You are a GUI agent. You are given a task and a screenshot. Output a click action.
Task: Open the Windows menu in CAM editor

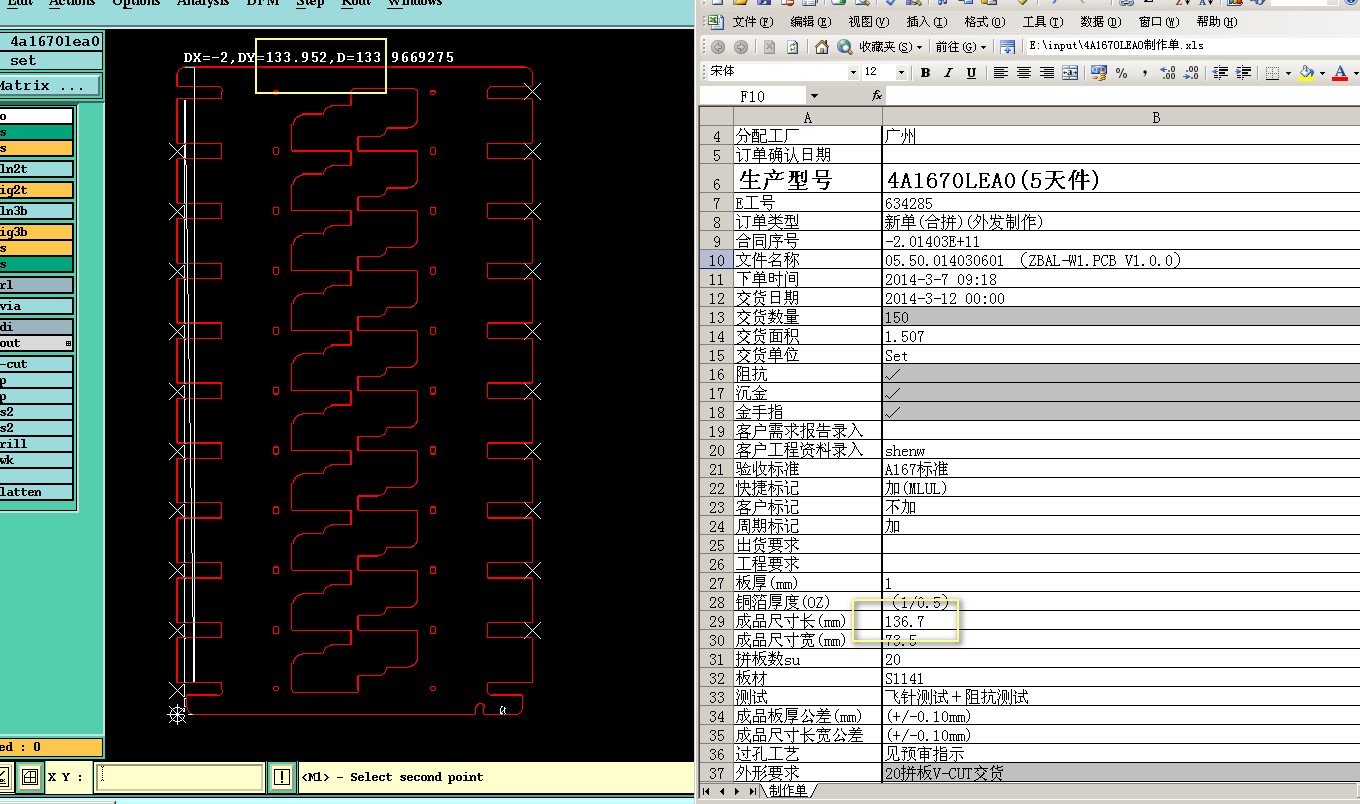pos(414,4)
